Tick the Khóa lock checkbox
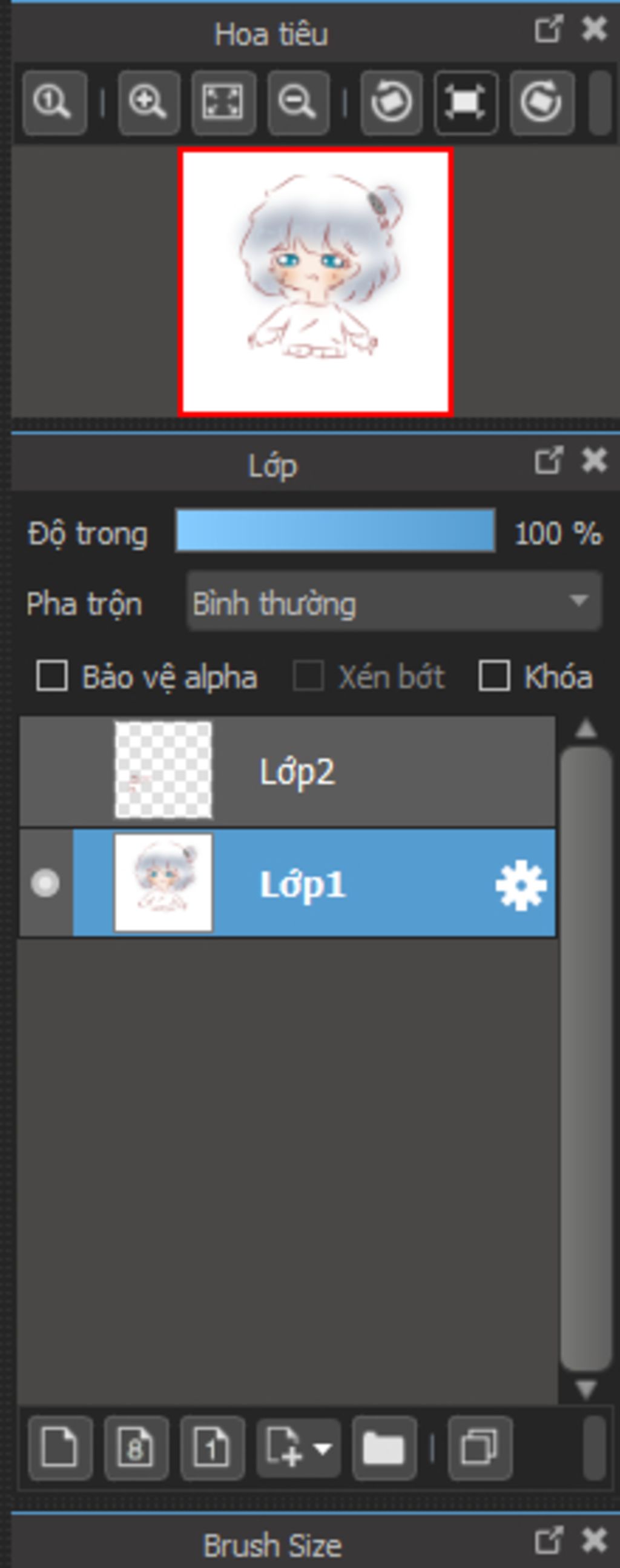This screenshot has width=620, height=1568. 494,676
